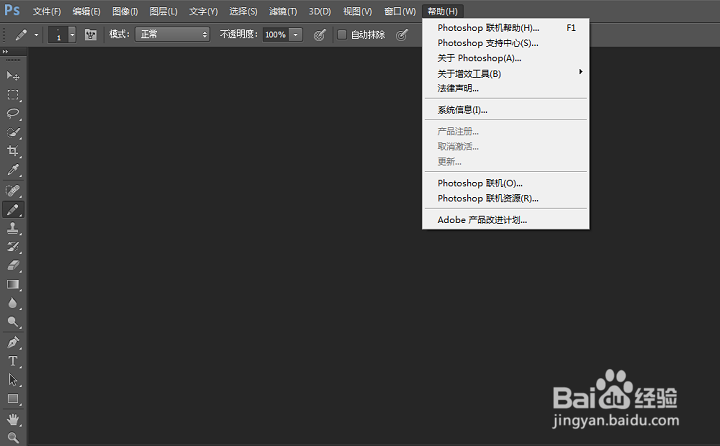Close the 帮助(H) menu

pos(443,11)
